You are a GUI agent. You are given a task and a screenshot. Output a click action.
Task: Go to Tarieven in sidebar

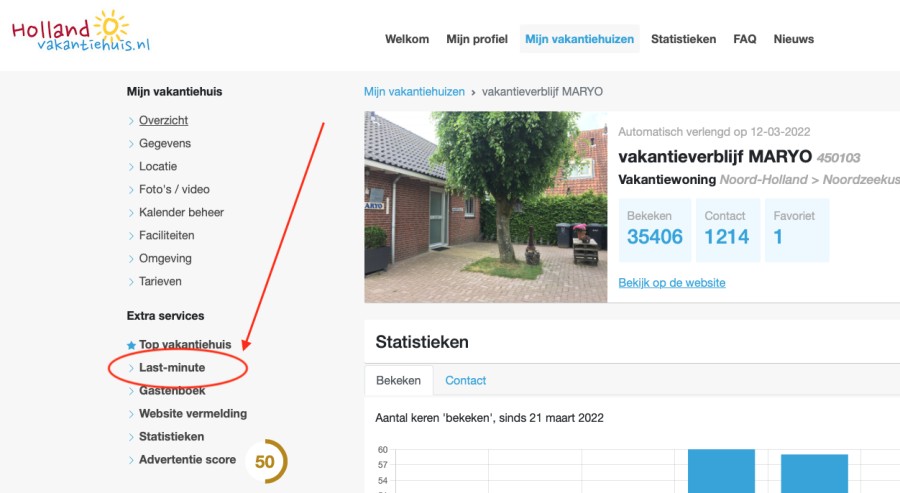tap(160, 281)
